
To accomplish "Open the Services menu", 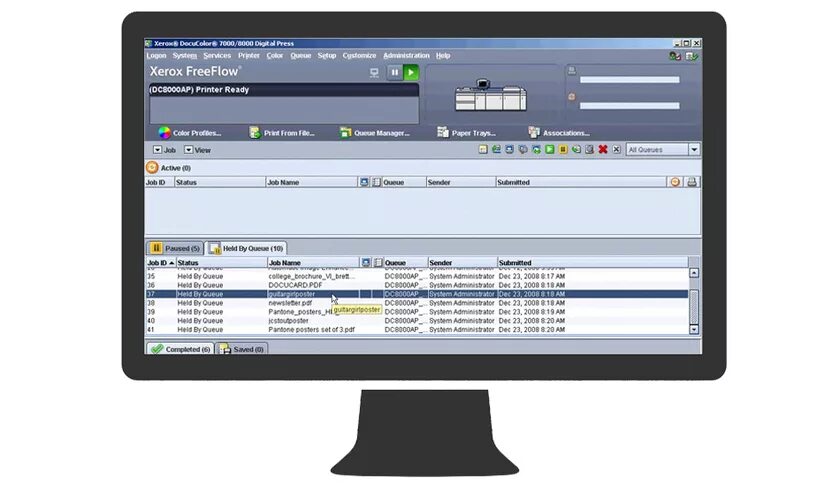I will pos(217,56).
